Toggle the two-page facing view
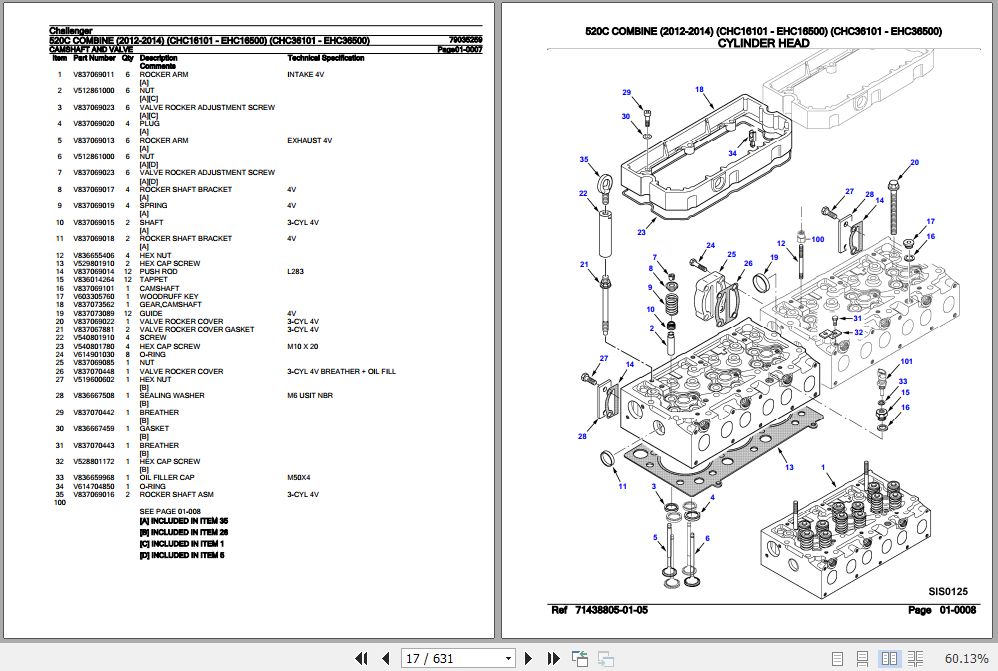Viewport: 998px width, 671px height. point(888,658)
